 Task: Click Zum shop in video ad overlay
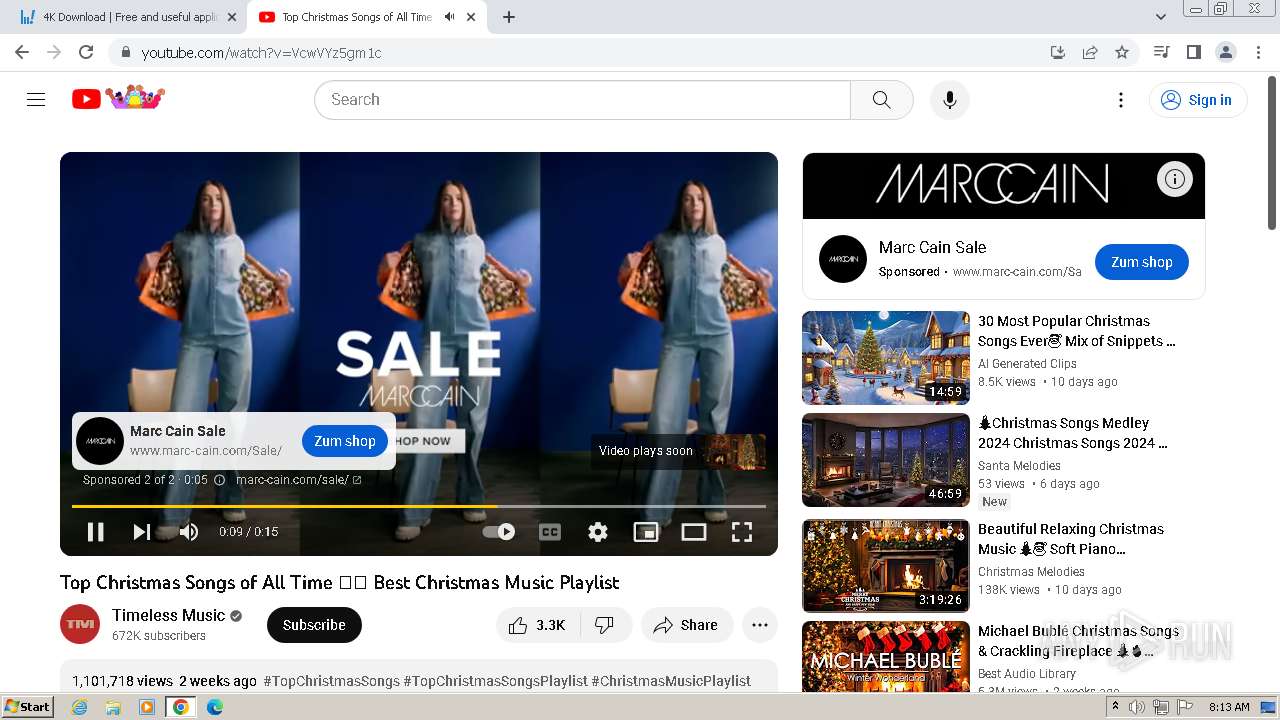click(x=345, y=441)
